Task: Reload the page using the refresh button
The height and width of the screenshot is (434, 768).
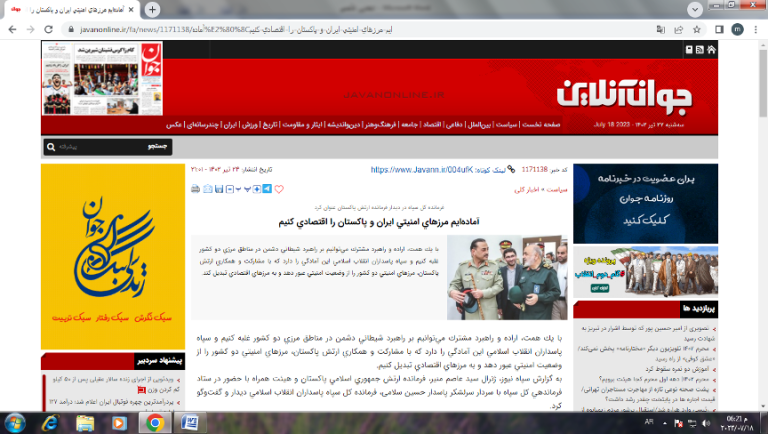Action: click(49, 30)
